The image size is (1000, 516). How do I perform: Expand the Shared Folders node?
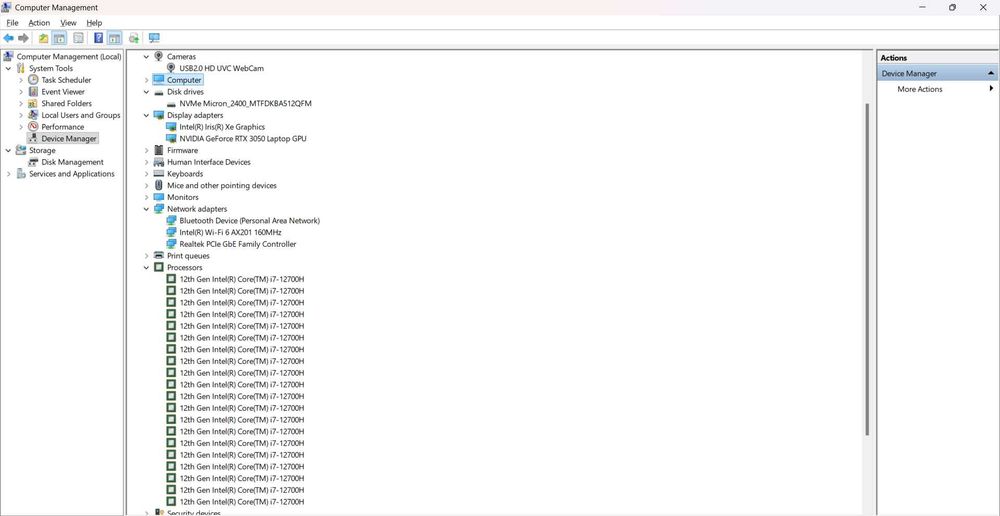click(20, 103)
